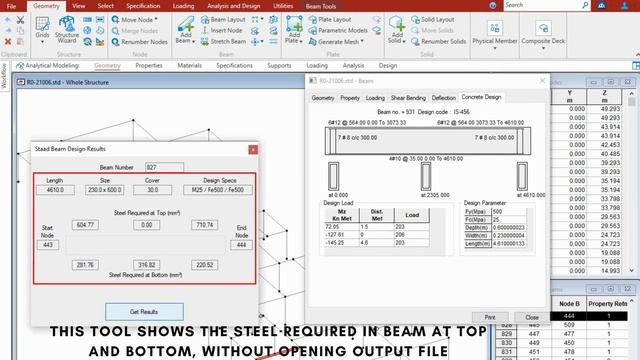This screenshot has height=360, width=640.
Task: Open Plate Layout
Action: pyautogui.click(x=330, y=20)
